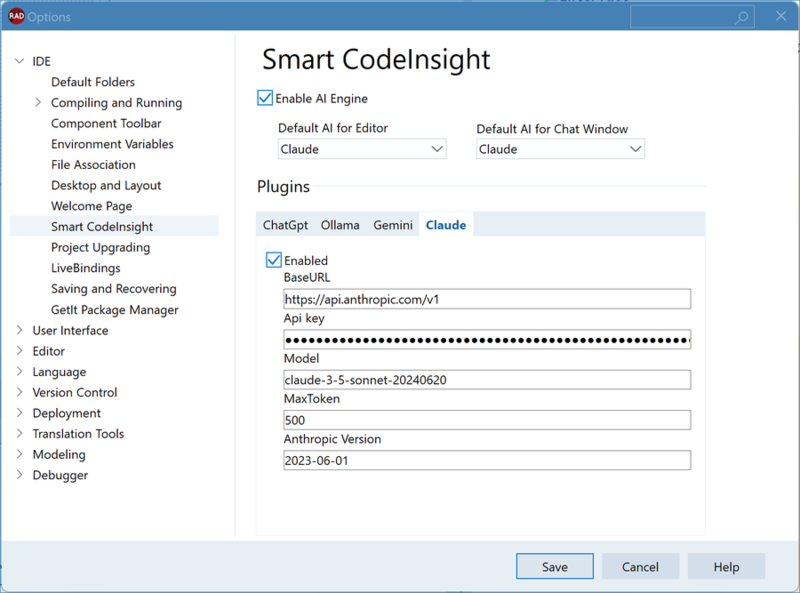Click into the Model field
The width and height of the screenshot is (800, 593).
487,380
